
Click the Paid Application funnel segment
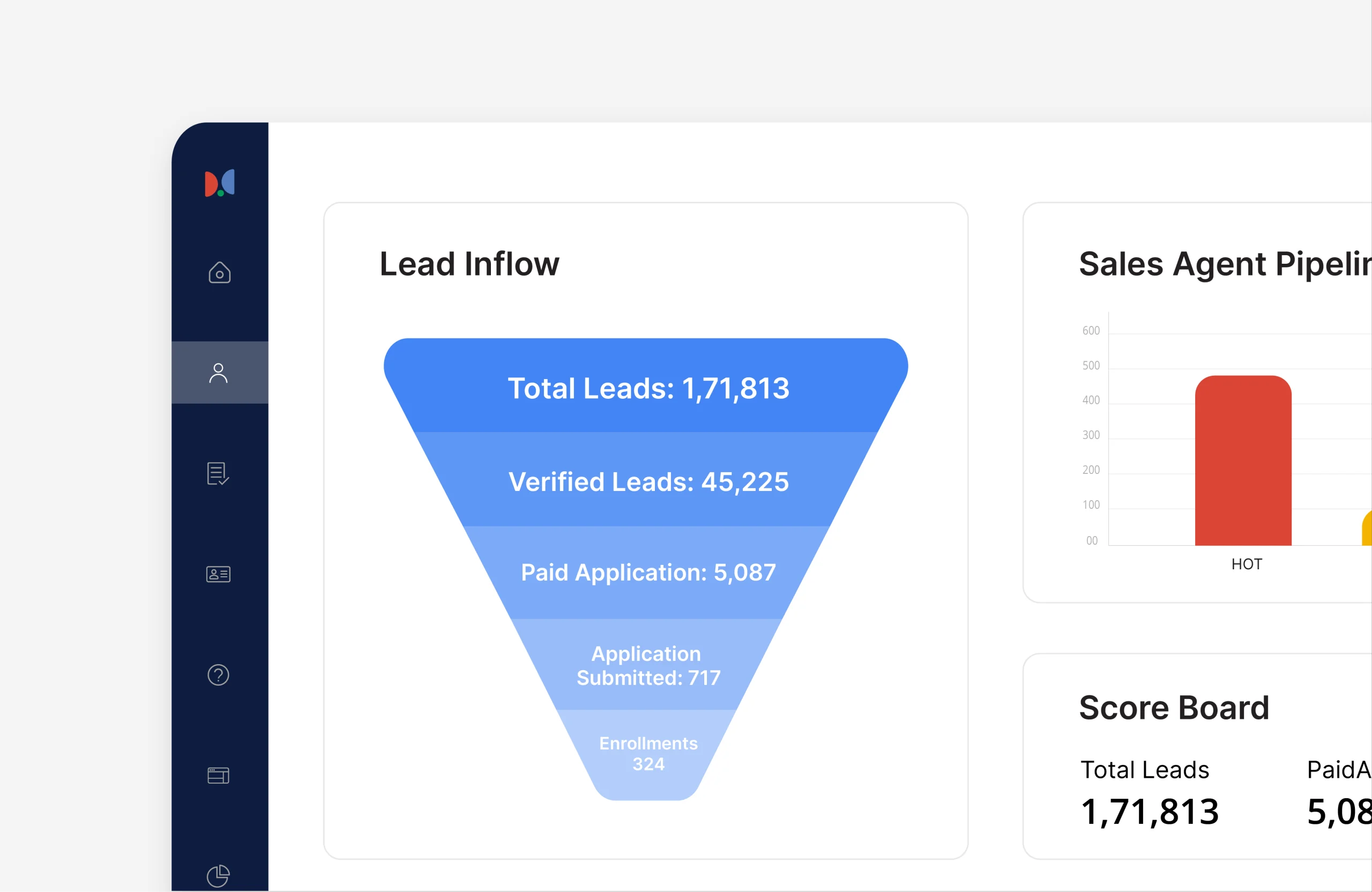[648, 573]
